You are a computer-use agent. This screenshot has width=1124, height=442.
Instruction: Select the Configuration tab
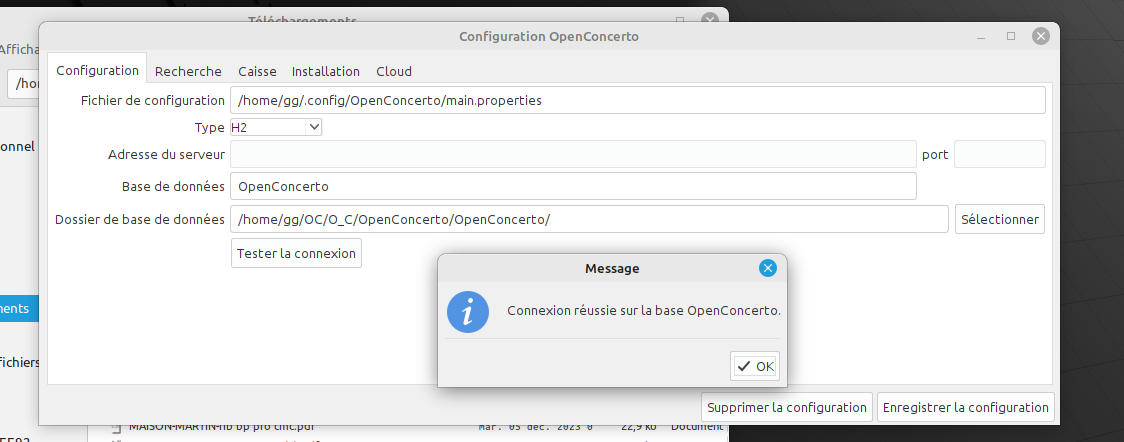97,71
